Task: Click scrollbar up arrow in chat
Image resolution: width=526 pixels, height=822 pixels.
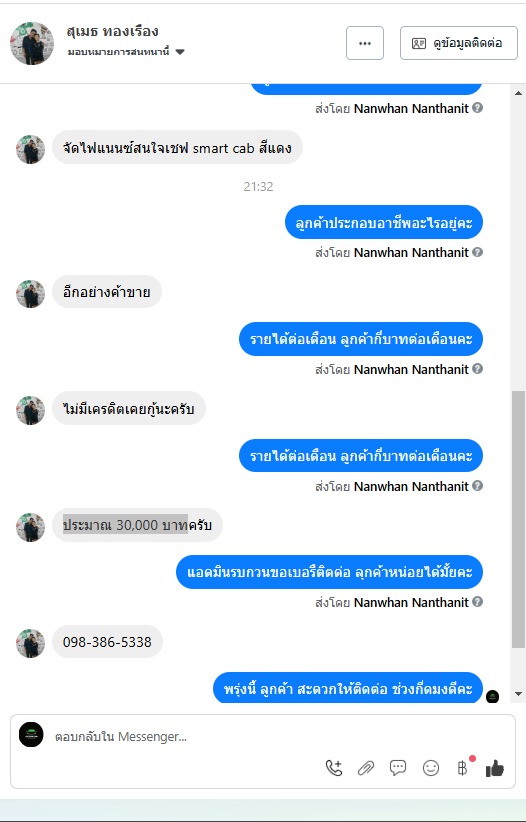Action: [518, 93]
